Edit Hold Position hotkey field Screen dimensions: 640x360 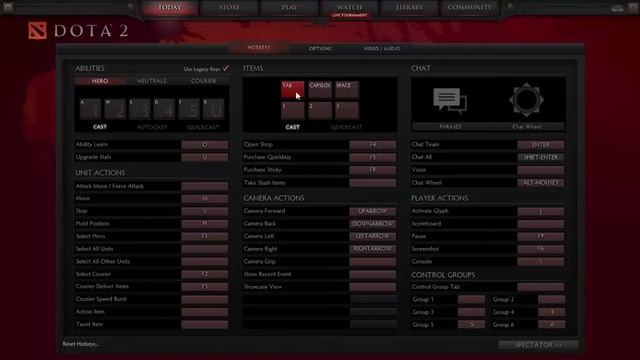click(204, 224)
